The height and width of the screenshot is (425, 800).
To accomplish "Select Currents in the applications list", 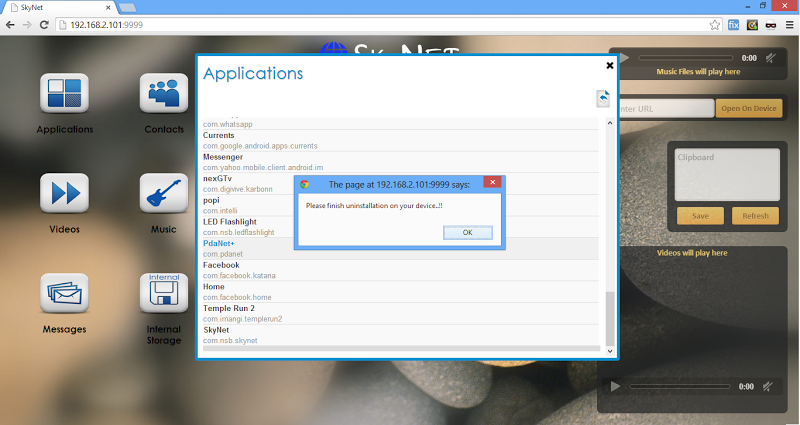I will pos(401,140).
